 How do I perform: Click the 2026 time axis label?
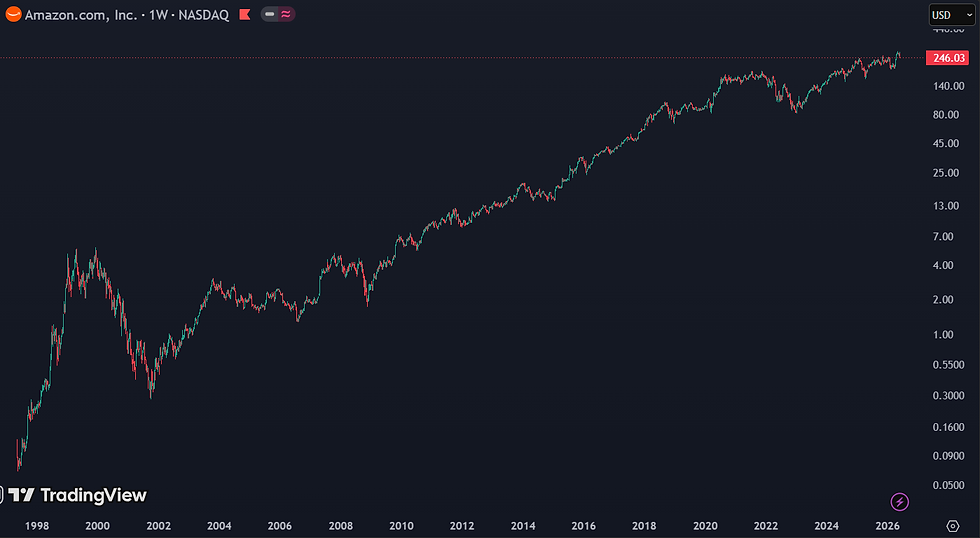888,526
